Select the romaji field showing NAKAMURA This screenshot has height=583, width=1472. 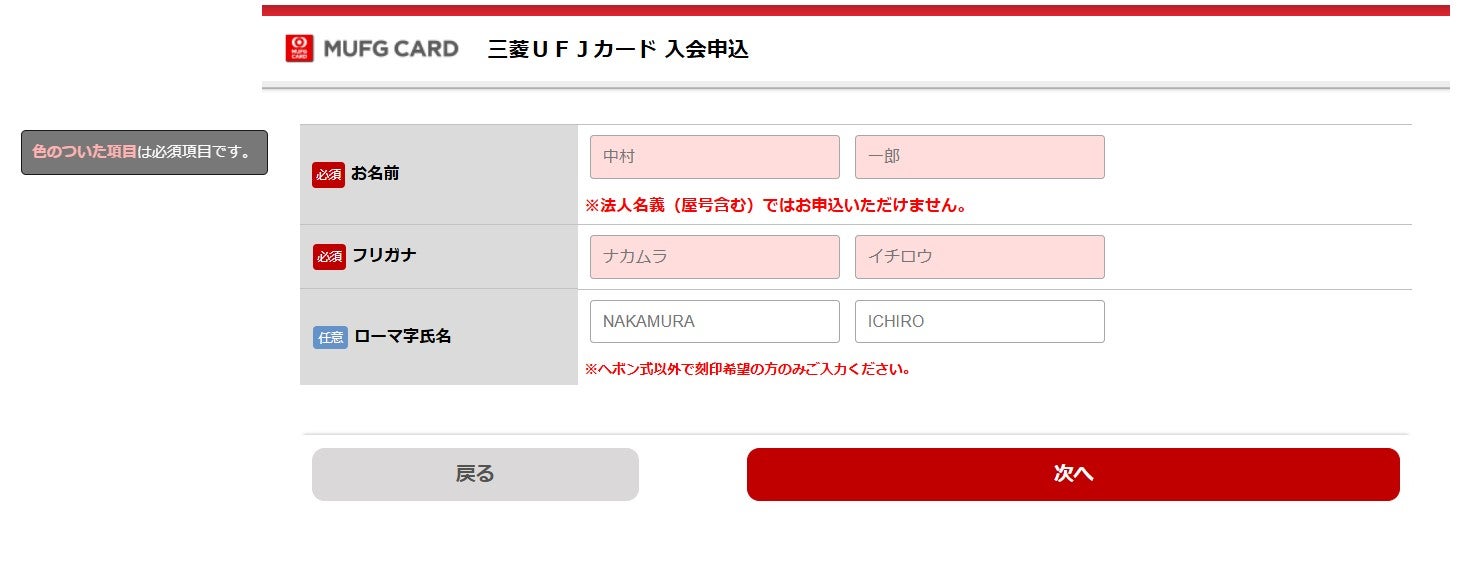pyautogui.click(x=714, y=322)
